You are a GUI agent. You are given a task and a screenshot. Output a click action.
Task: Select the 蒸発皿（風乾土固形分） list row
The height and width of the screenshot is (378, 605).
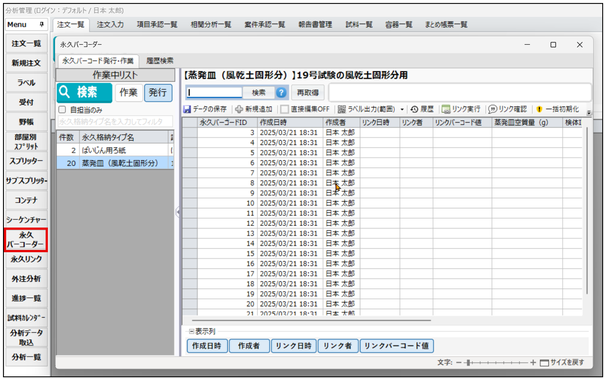point(115,163)
